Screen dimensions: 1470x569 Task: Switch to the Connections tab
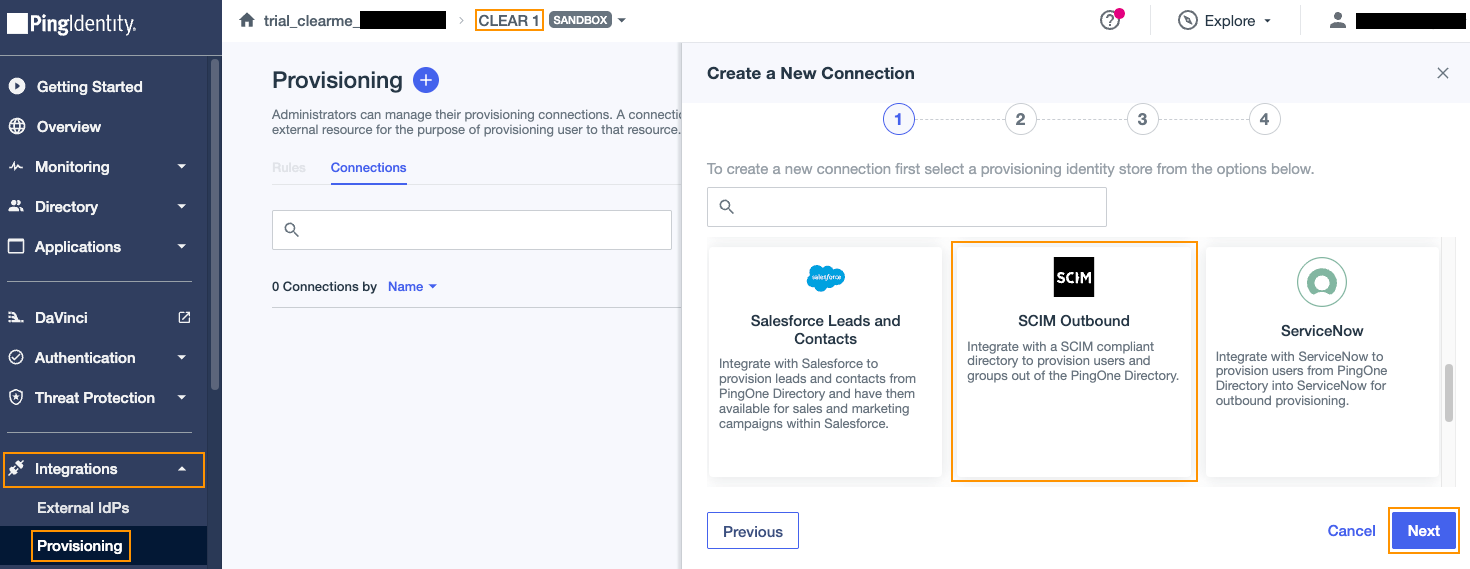coord(368,168)
